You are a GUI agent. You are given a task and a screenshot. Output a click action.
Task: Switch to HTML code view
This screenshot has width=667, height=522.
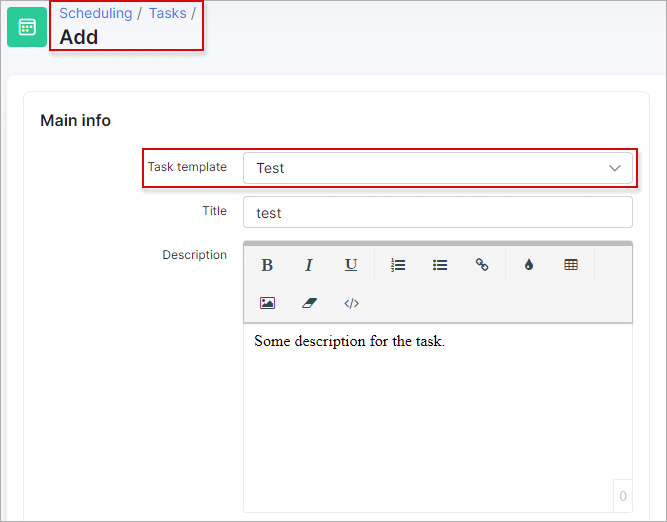coord(351,303)
